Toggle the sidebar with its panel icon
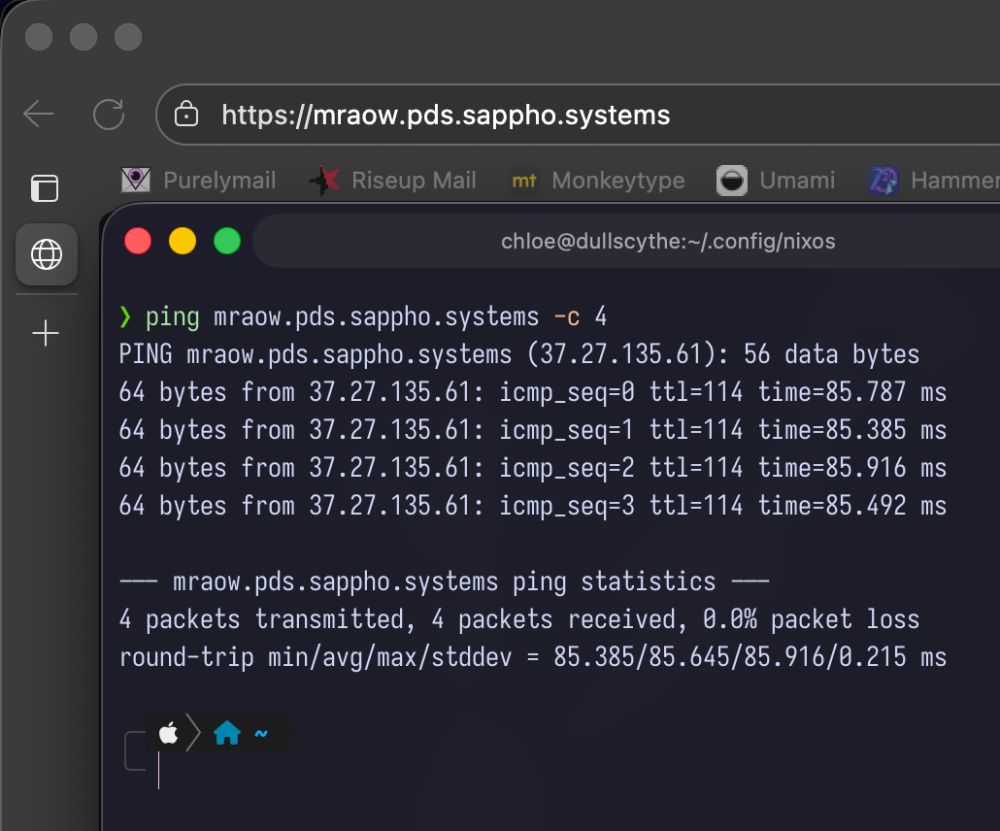Screen dimensions: 1000x831 click(x=46, y=188)
